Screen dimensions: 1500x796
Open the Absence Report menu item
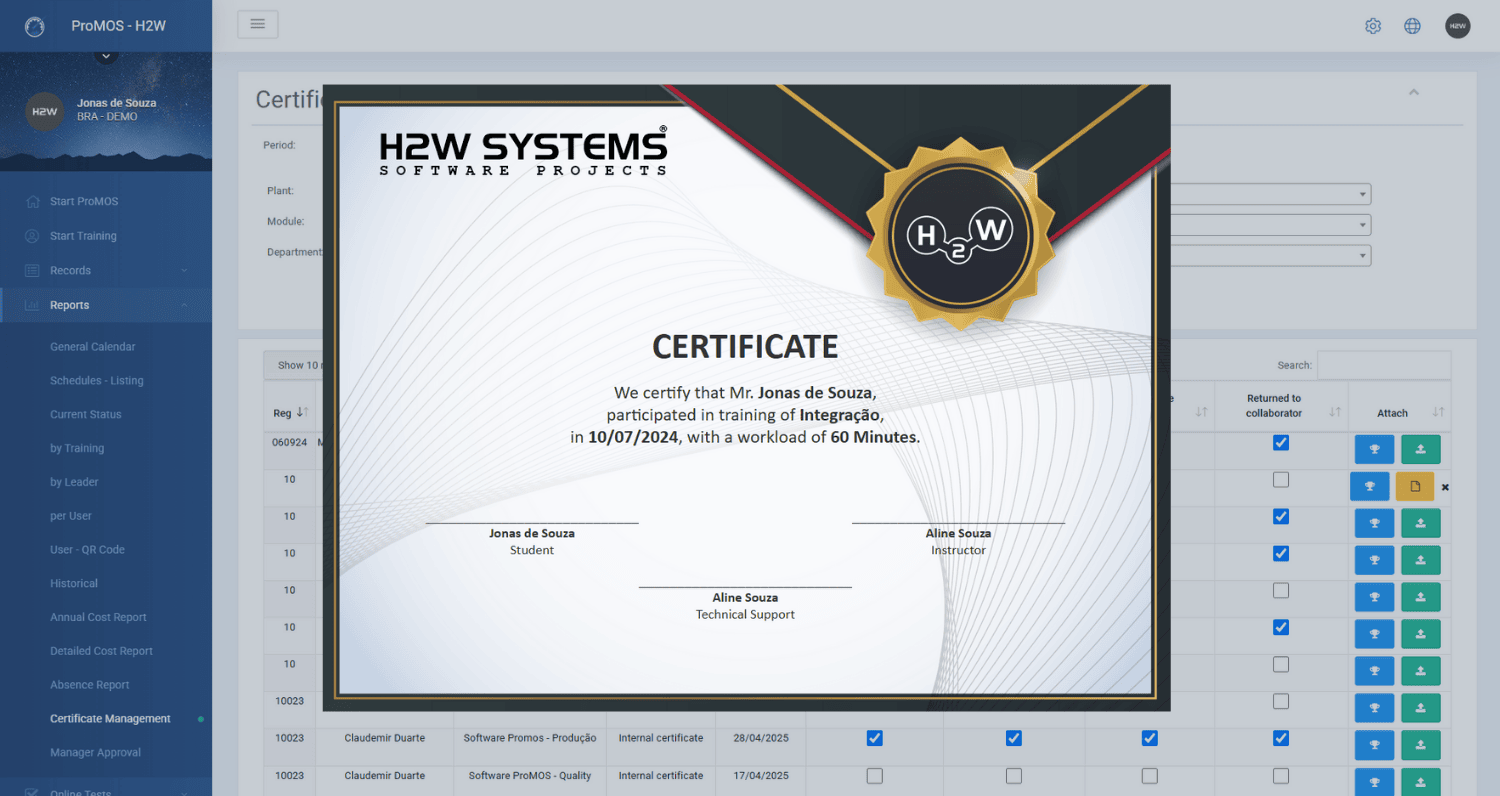pos(90,685)
